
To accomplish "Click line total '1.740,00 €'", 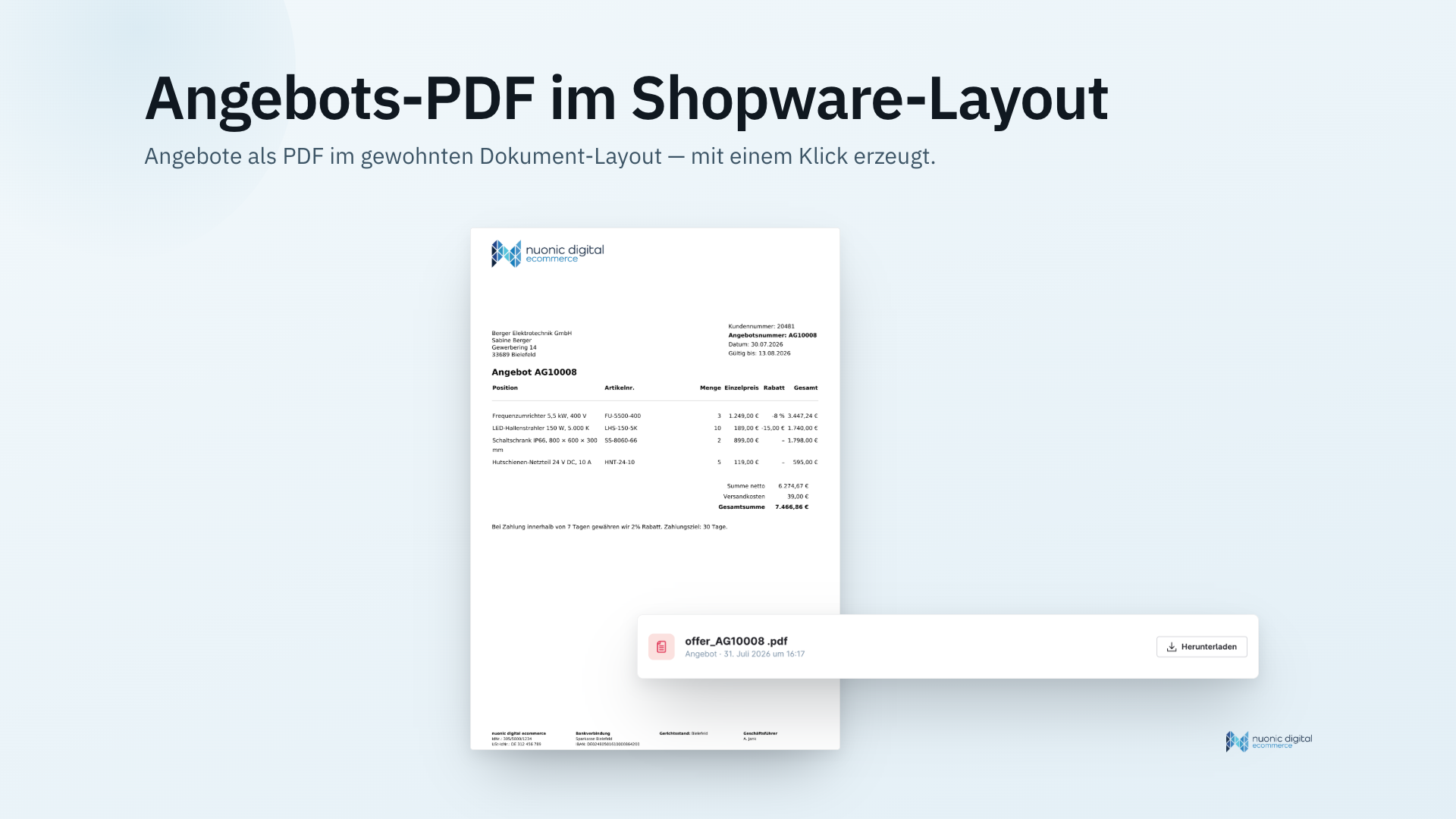I will coord(803,428).
